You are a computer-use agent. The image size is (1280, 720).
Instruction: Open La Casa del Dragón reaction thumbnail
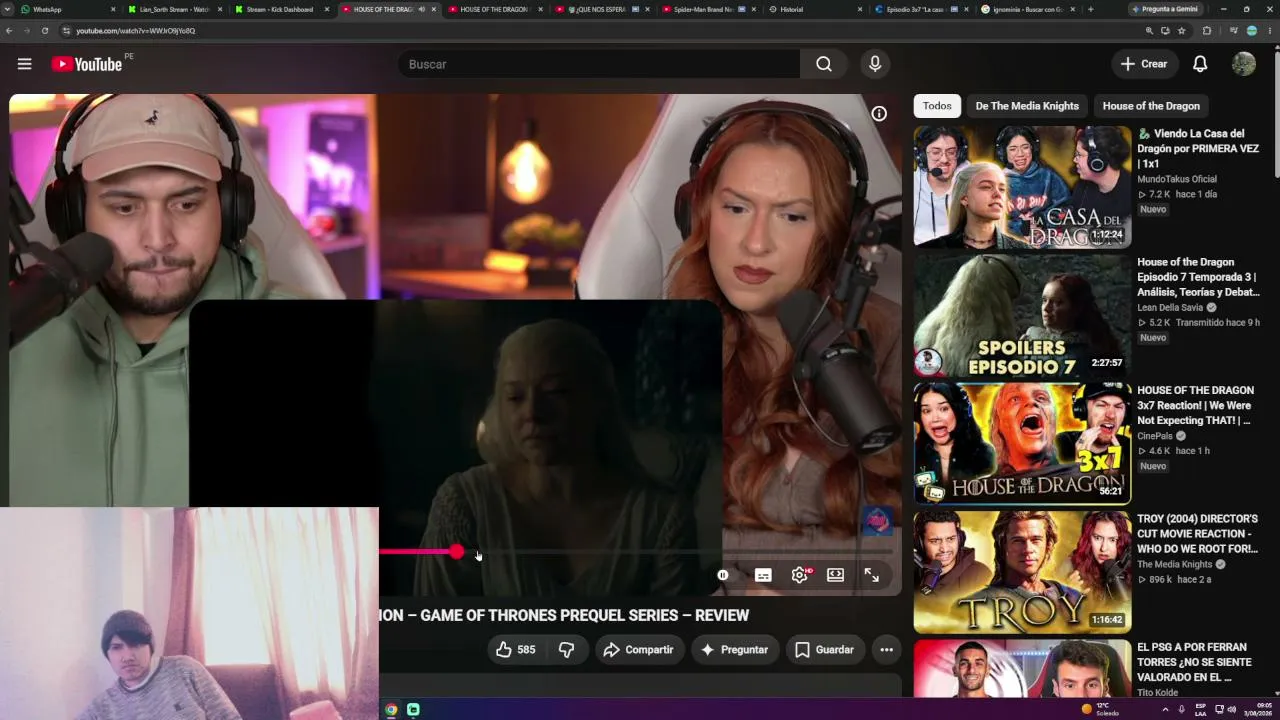click(1022, 187)
